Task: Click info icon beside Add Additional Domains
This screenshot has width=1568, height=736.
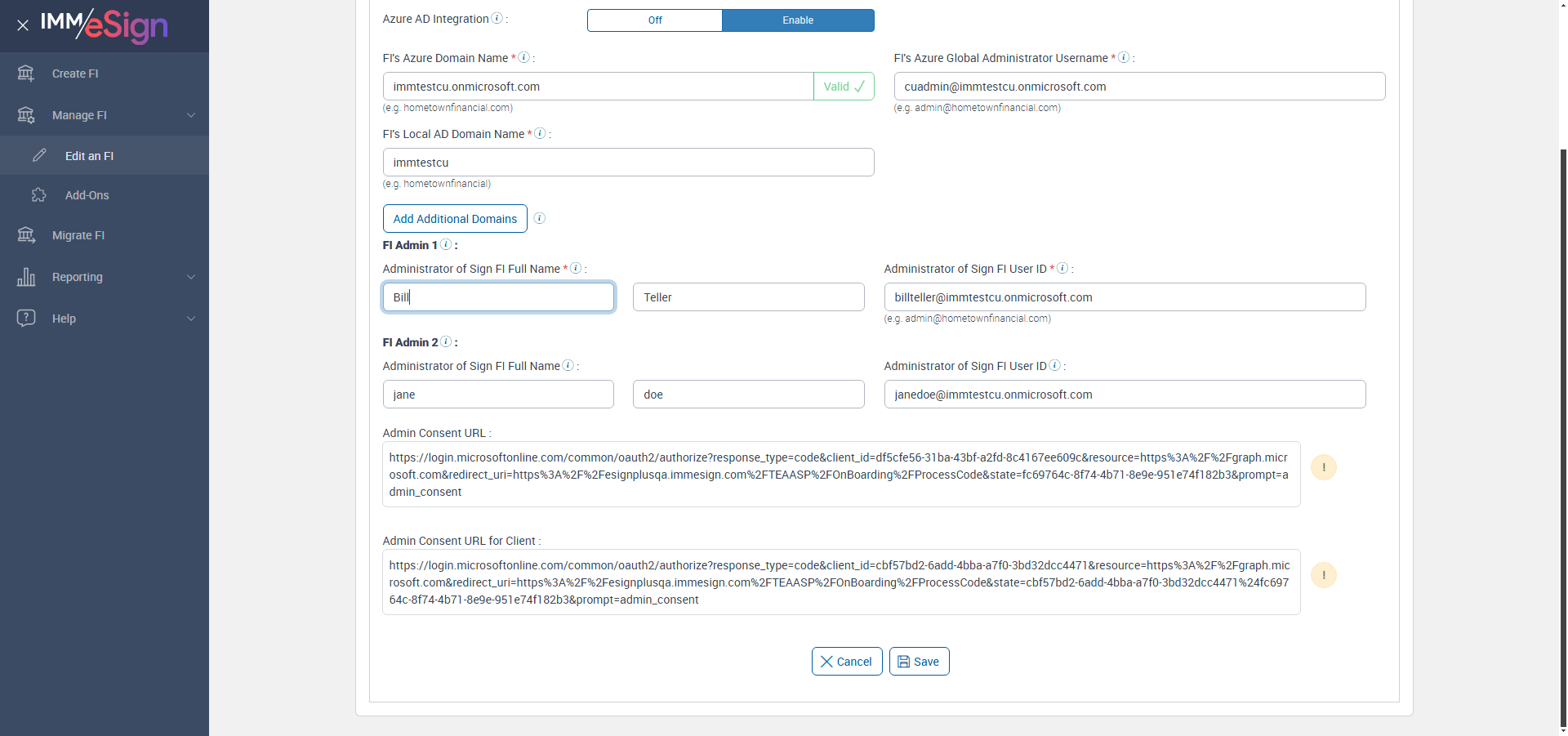Action: click(x=540, y=218)
